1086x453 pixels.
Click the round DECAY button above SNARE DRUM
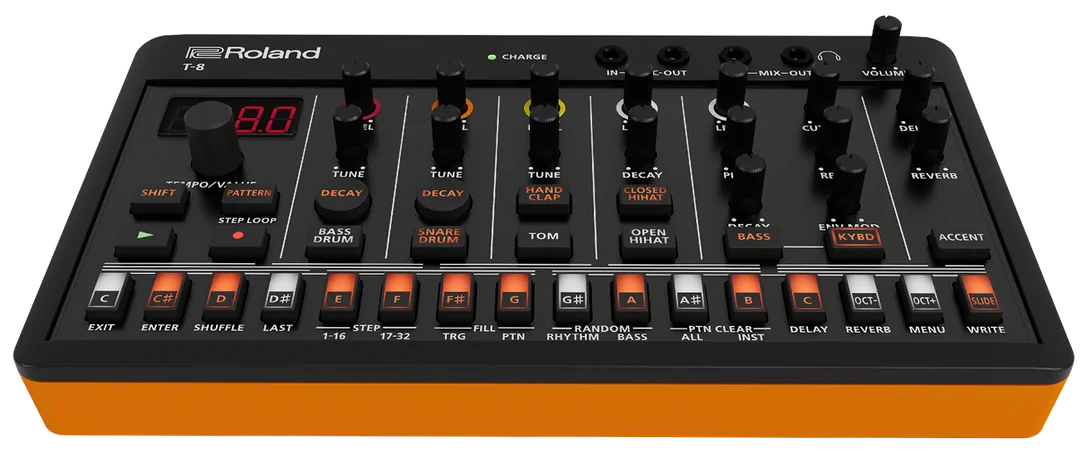pos(443,200)
